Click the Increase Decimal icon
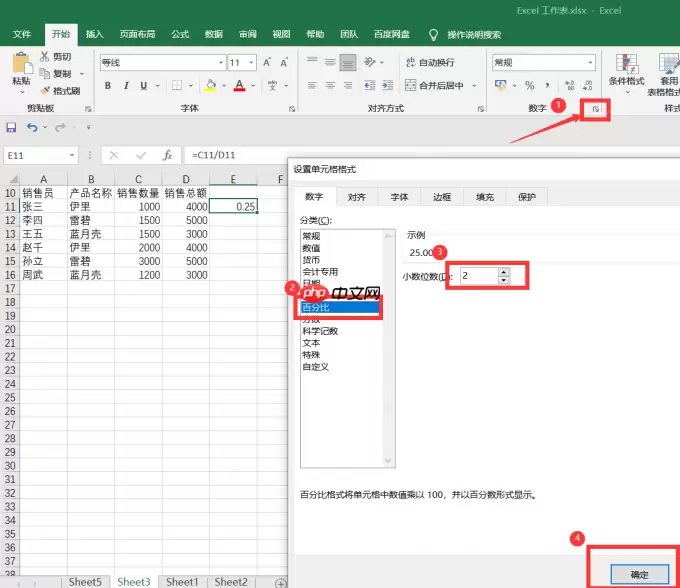The width and height of the screenshot is (680, 588). click(569, 85)
